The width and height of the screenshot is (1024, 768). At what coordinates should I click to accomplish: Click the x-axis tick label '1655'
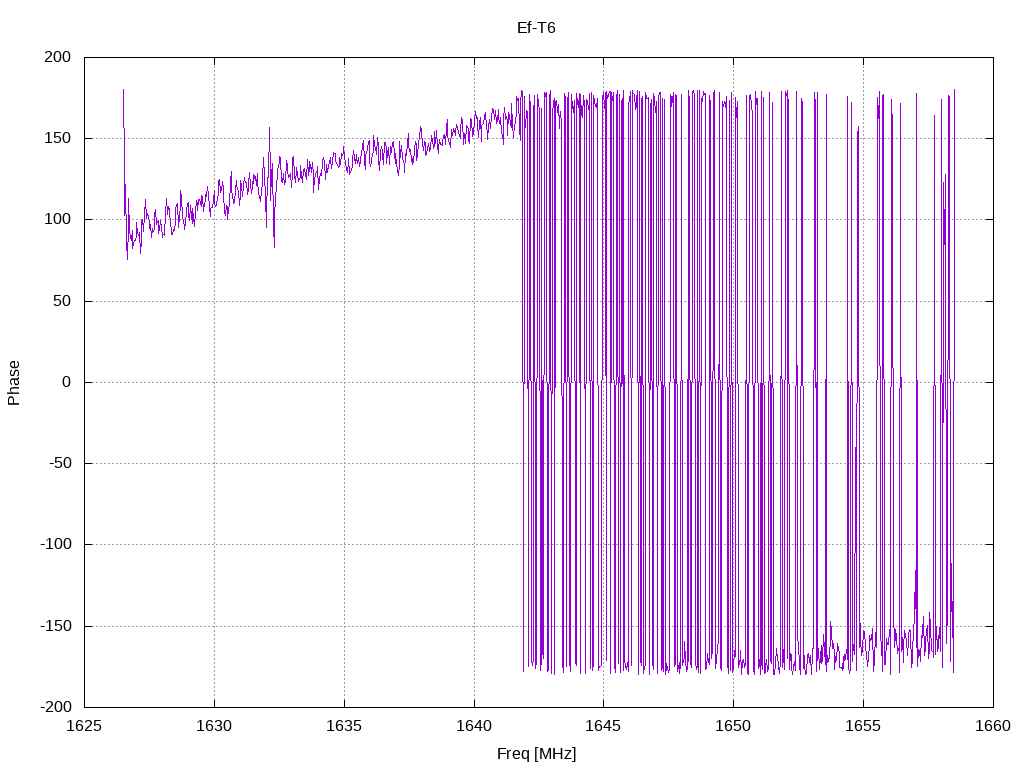coord(863,726)
